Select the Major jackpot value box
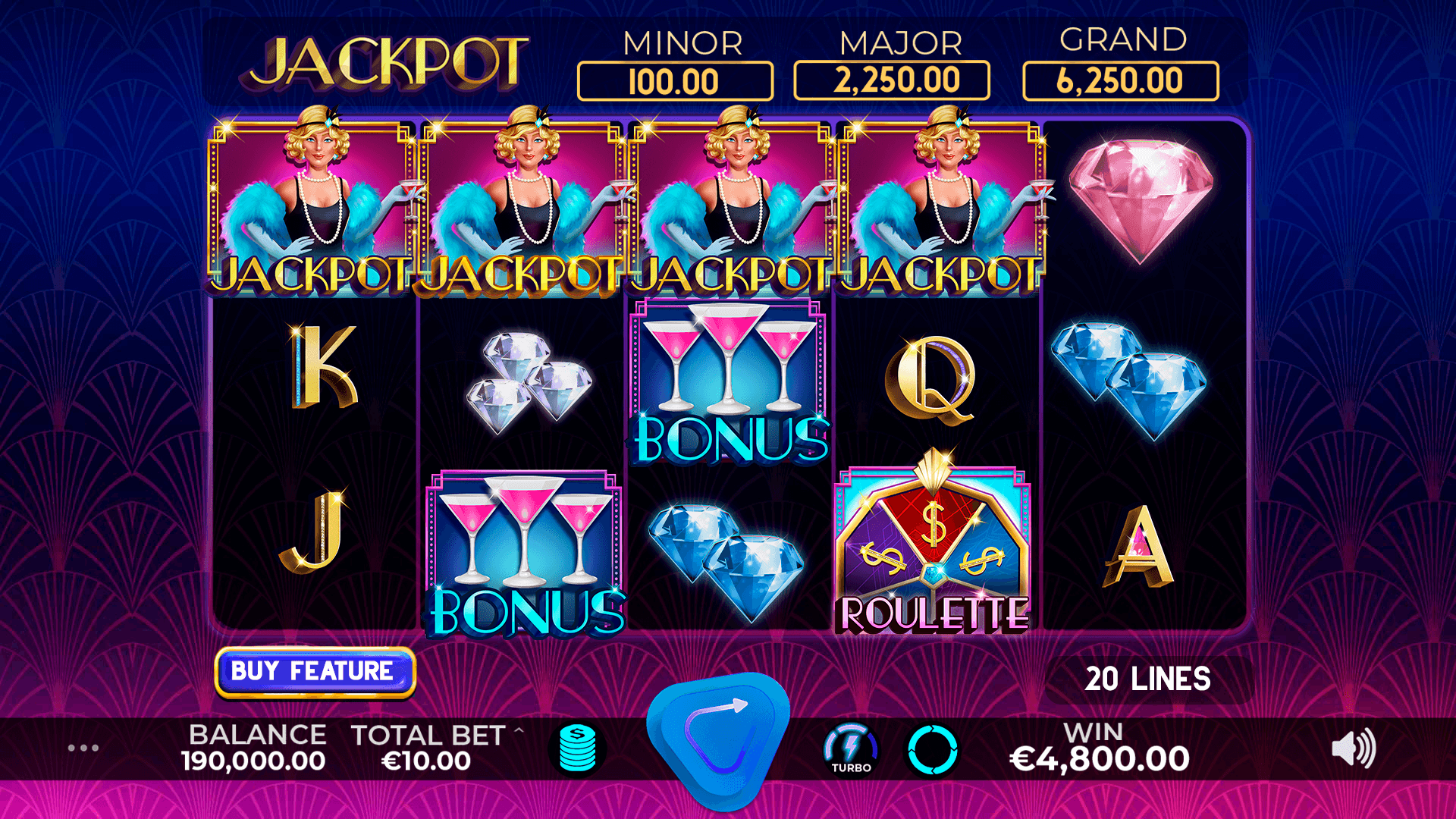 click(892, 80)
